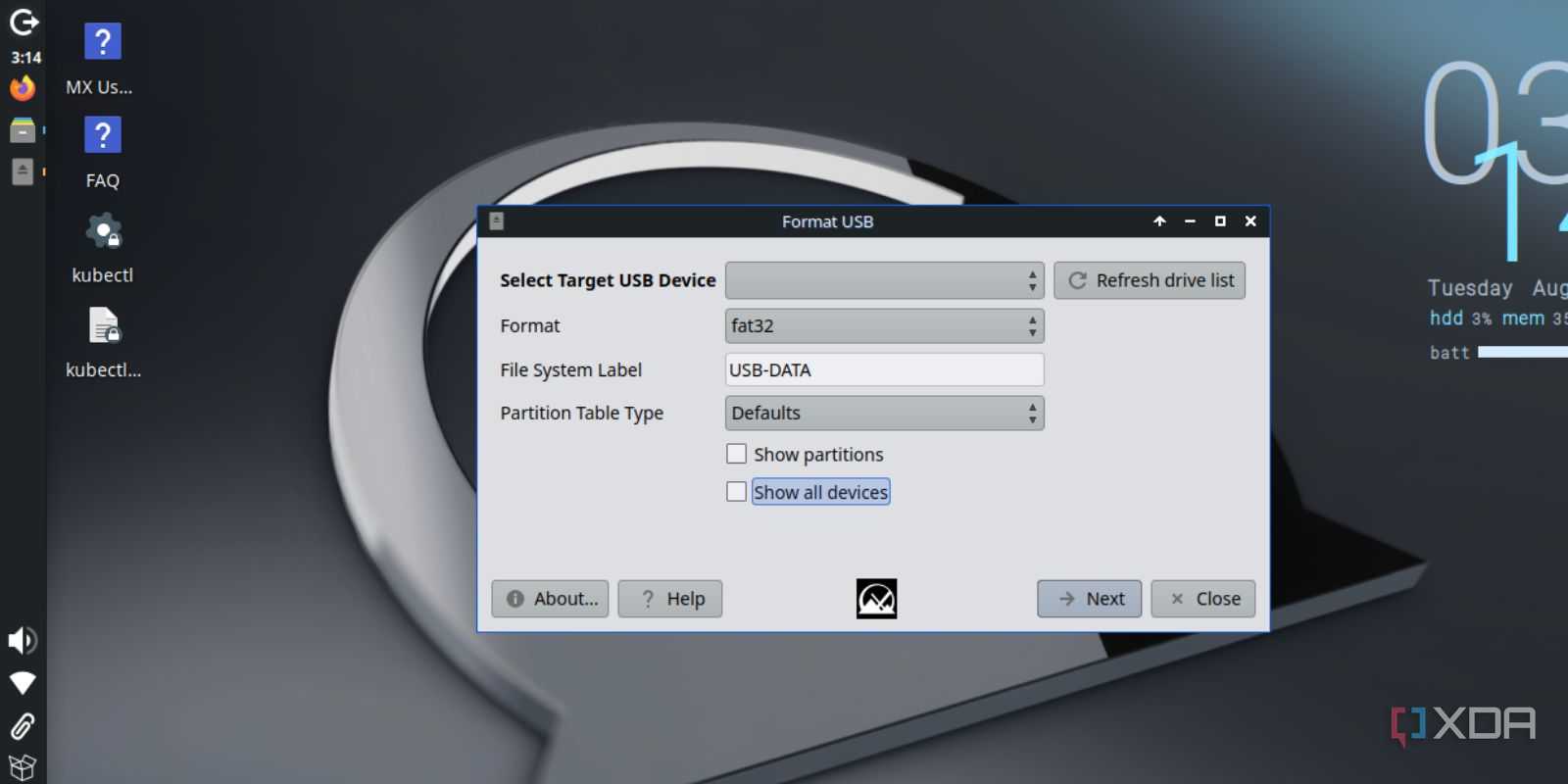
Task: Click the Close button
Action: [x=1203, y=599]
